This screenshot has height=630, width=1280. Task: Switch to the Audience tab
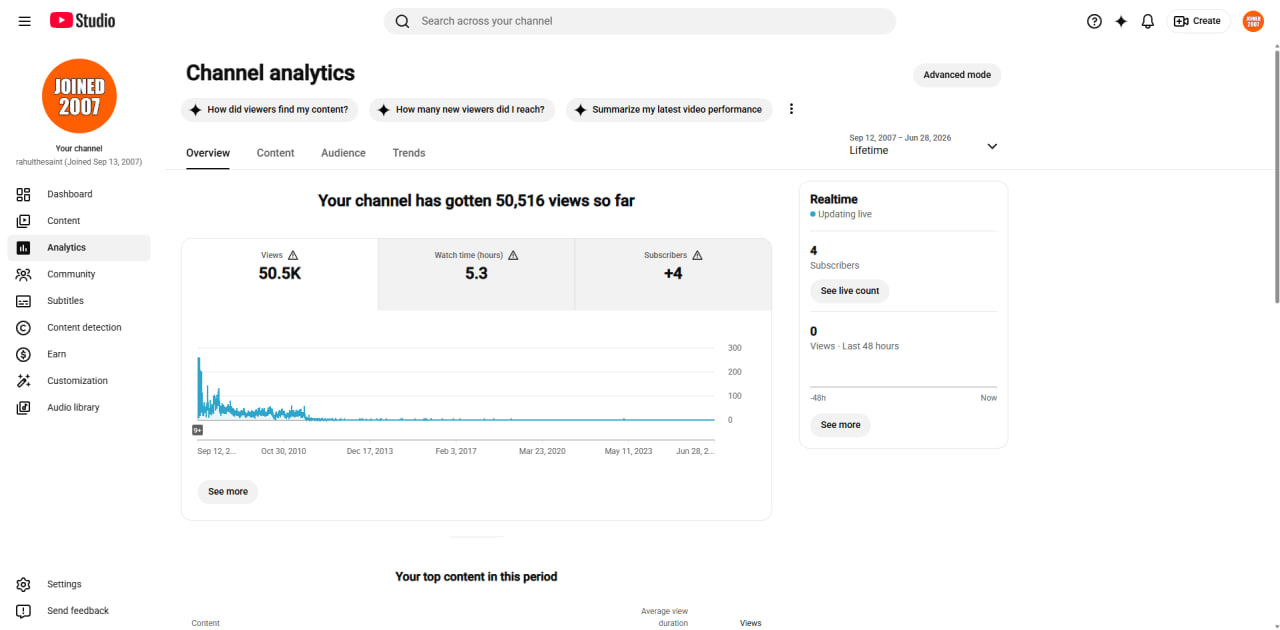(x=343, y=153)
